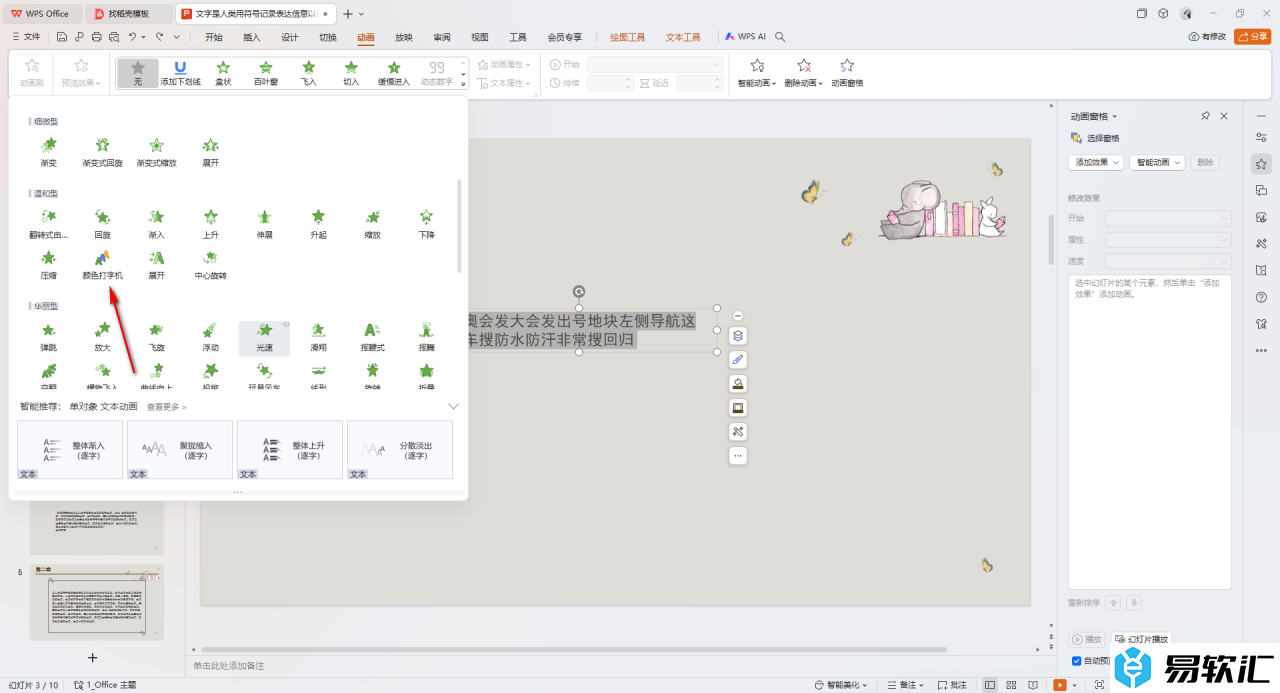Pick the 渐变式缩放 animation effect
Viewport: 1280px width, 693px height.
[156, 152]
